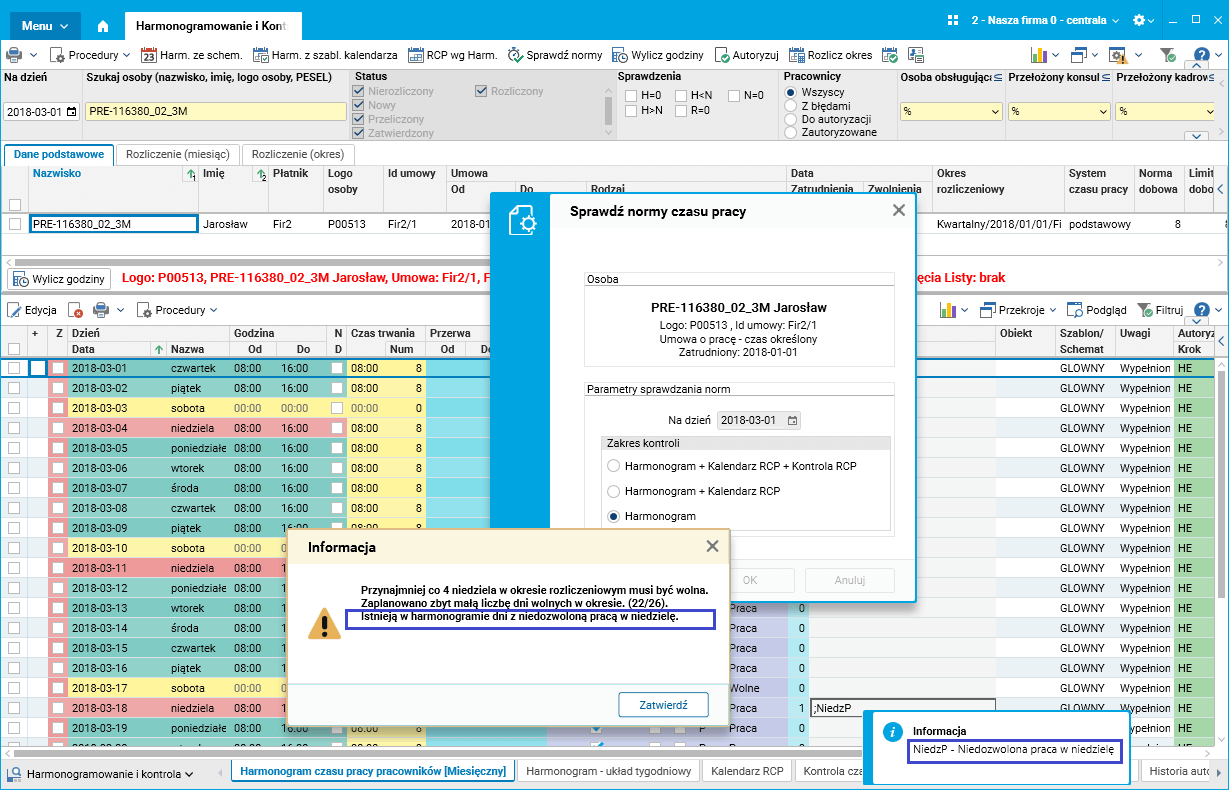The image size is (1229, 790).
Task: Select Harmonogram + Kalendarz RCP radio option
Action: point(614,491)
